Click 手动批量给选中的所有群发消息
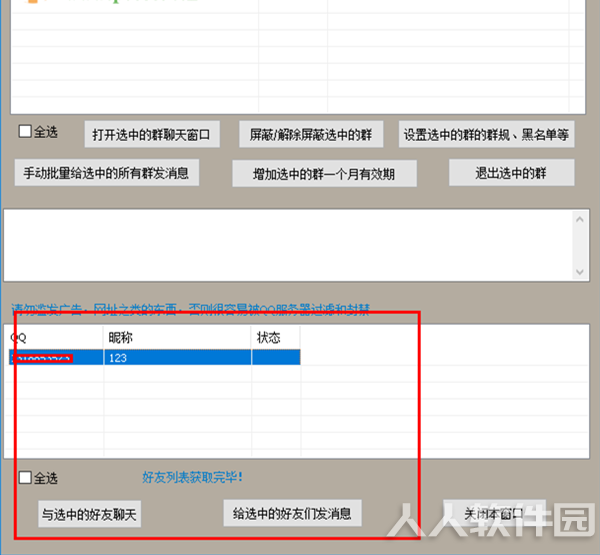Image resolution: width=600 pixels, height=555 pixels. (x=107, y=173)
